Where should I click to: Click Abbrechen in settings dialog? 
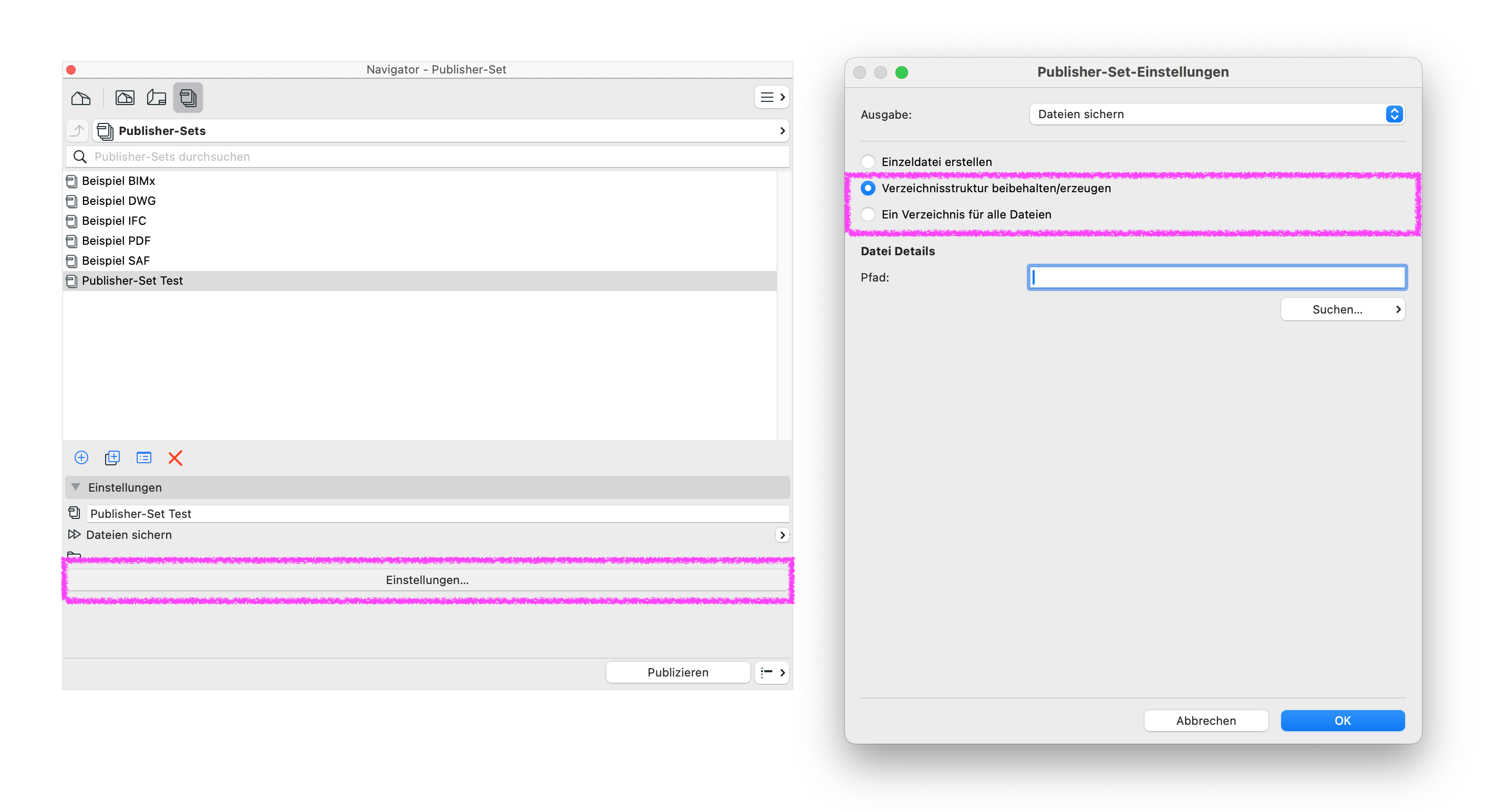pyautogui.click(x=1205, y=721)
